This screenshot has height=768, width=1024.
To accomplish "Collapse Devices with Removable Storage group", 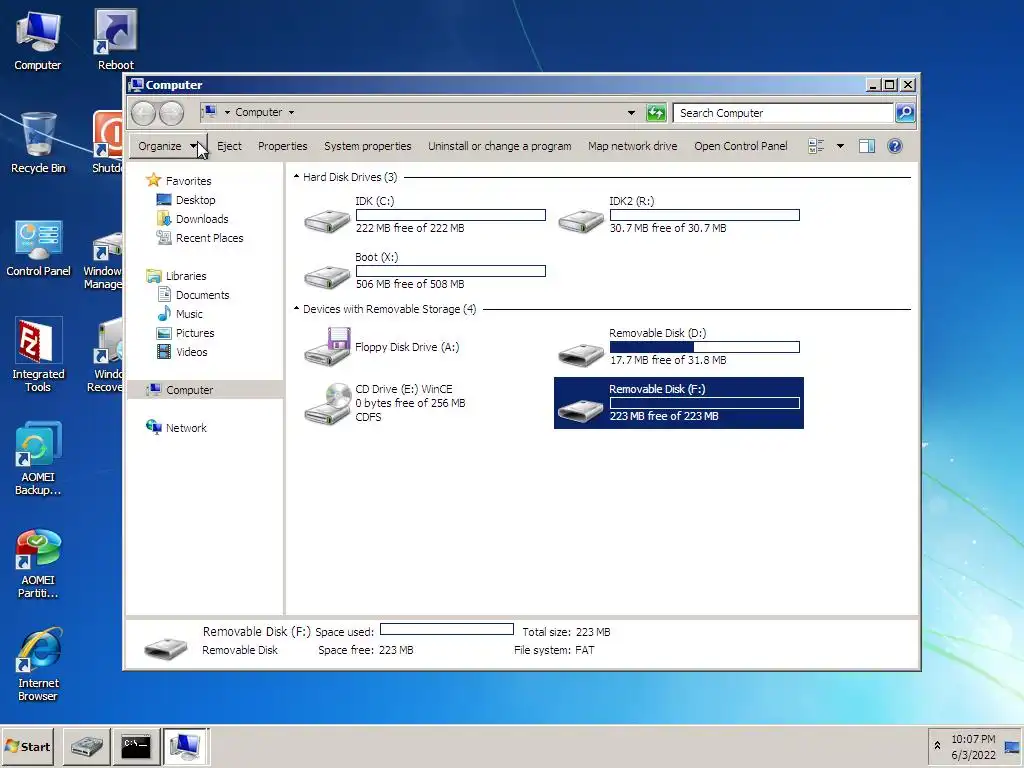I will tap(296, 308).
